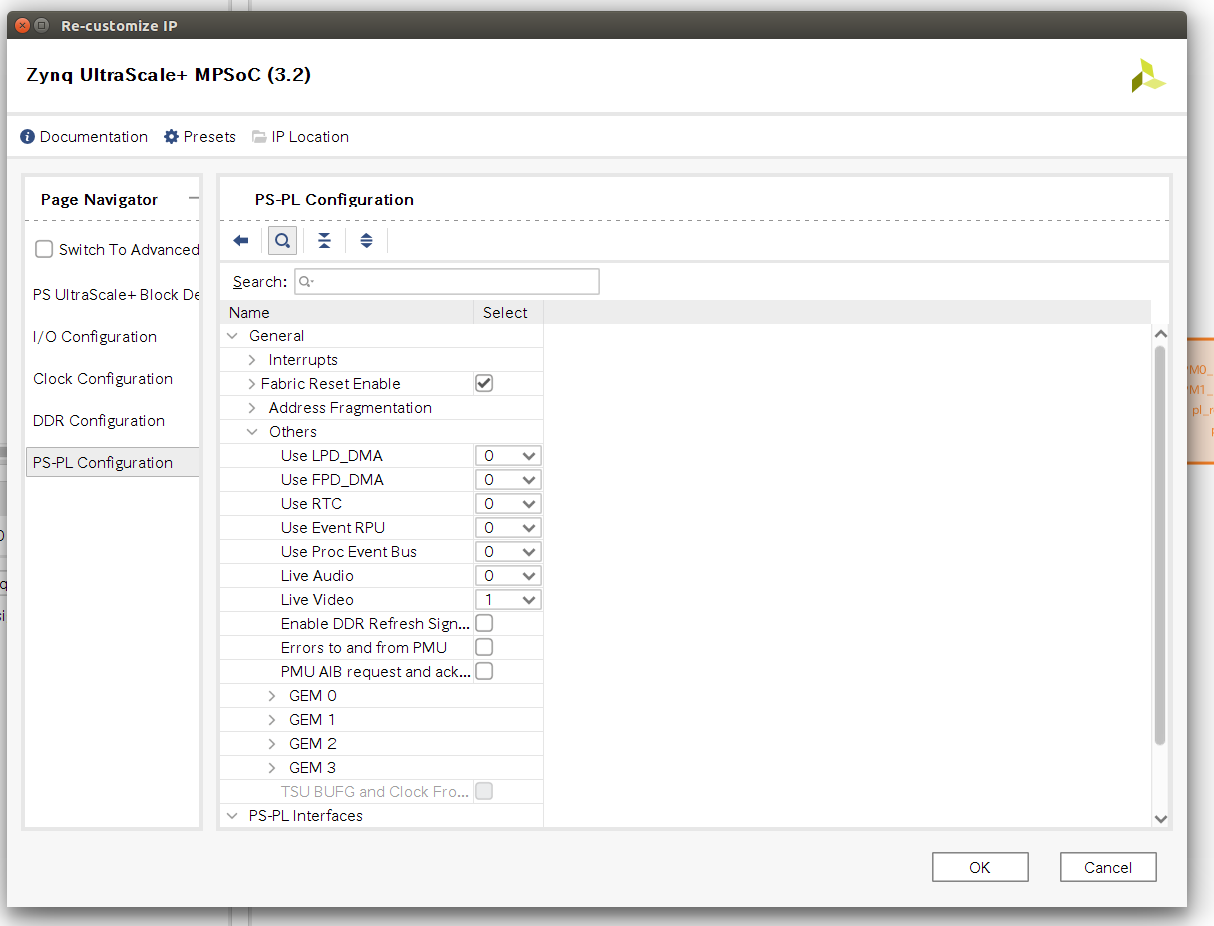
Task: Click the Name column header
Action: coord(347,312)
